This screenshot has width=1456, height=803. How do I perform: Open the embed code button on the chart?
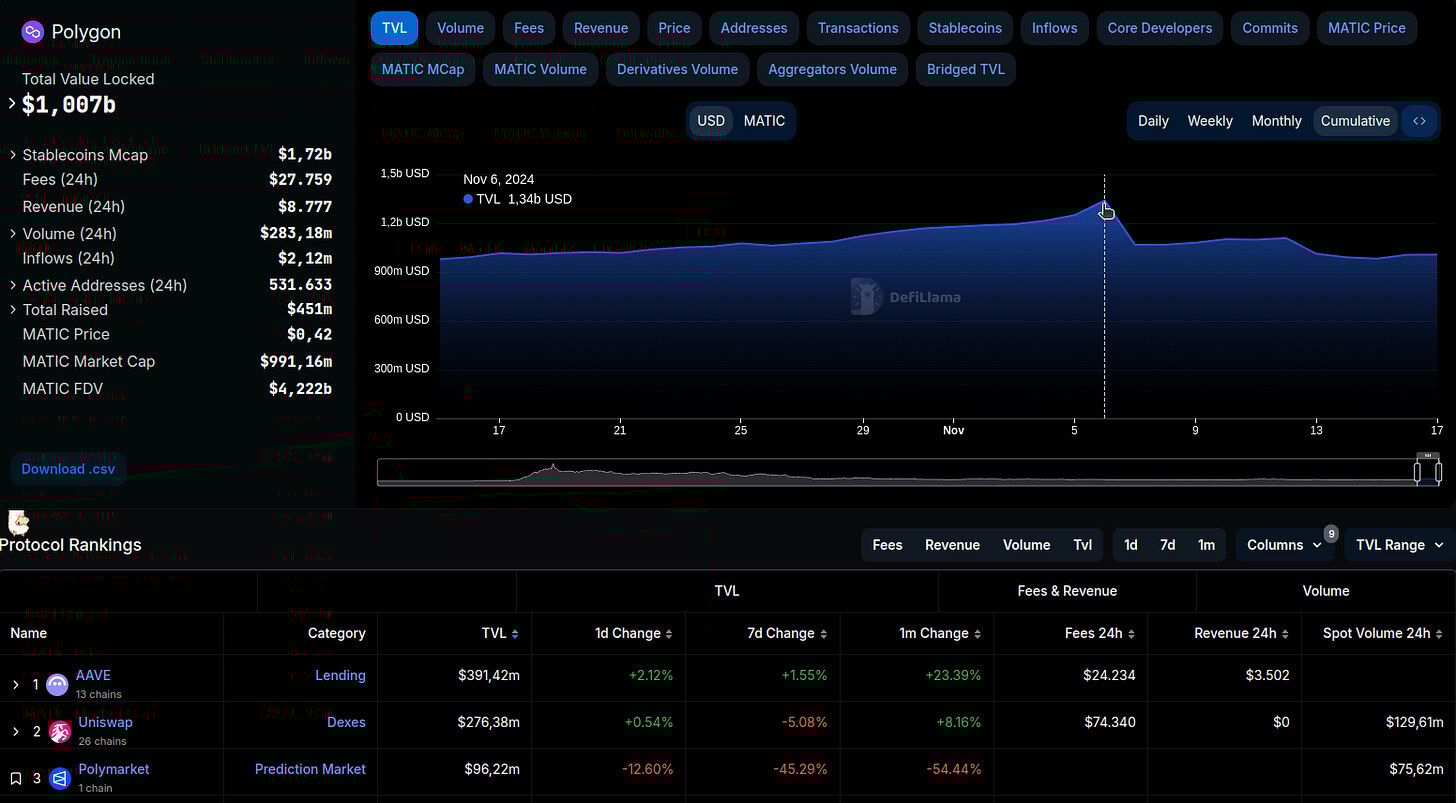1419,121
